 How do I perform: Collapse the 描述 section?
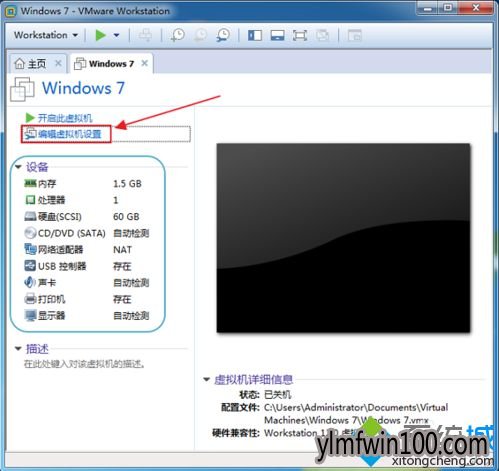[18, 349]
